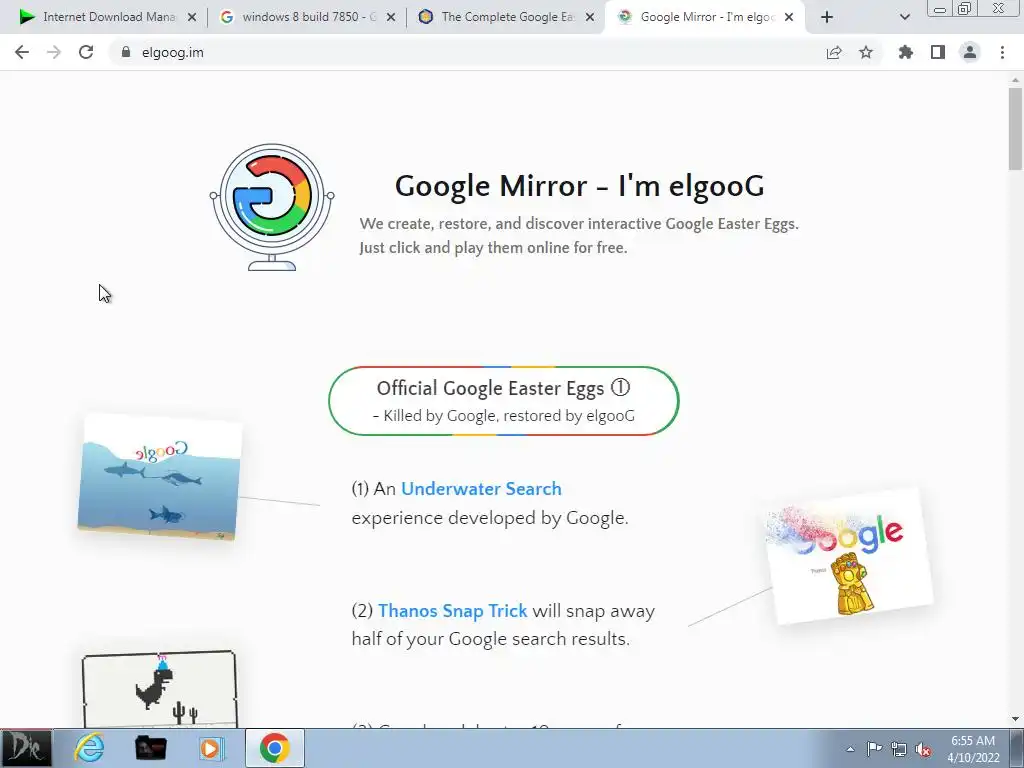The width and height of the screenshot is (1024, 768).
Task: Launch Internet Explorer from taskbar
Action: tap(89, 748)
